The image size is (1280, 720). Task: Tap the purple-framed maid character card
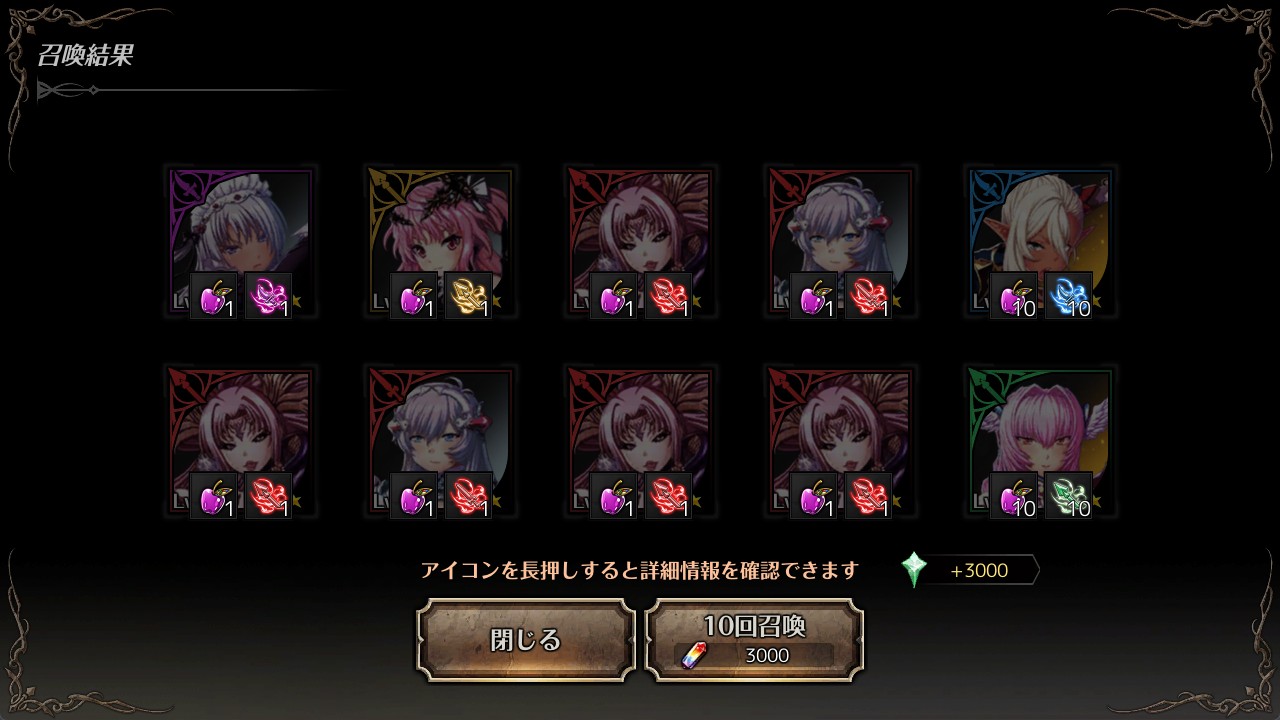pos(240,242)
